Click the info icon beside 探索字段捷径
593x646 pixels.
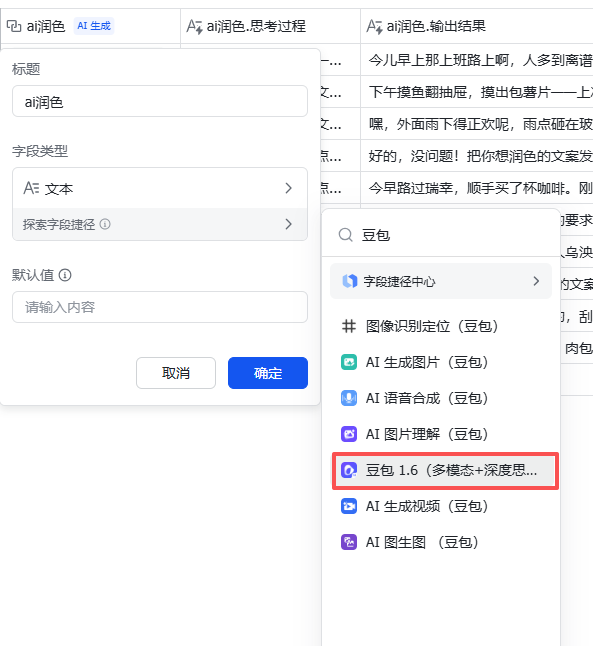(105, 224)
